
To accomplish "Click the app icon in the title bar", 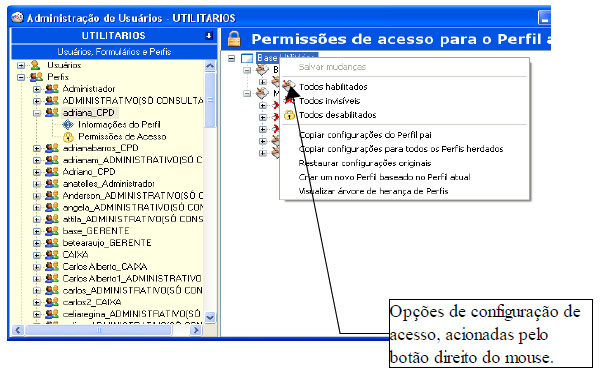I will (17, 18).
